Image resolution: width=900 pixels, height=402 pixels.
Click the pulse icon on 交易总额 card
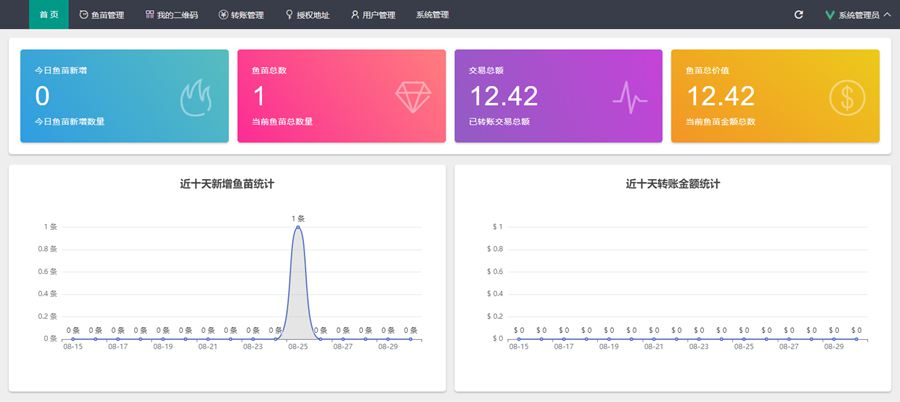[x=630, y=97]
